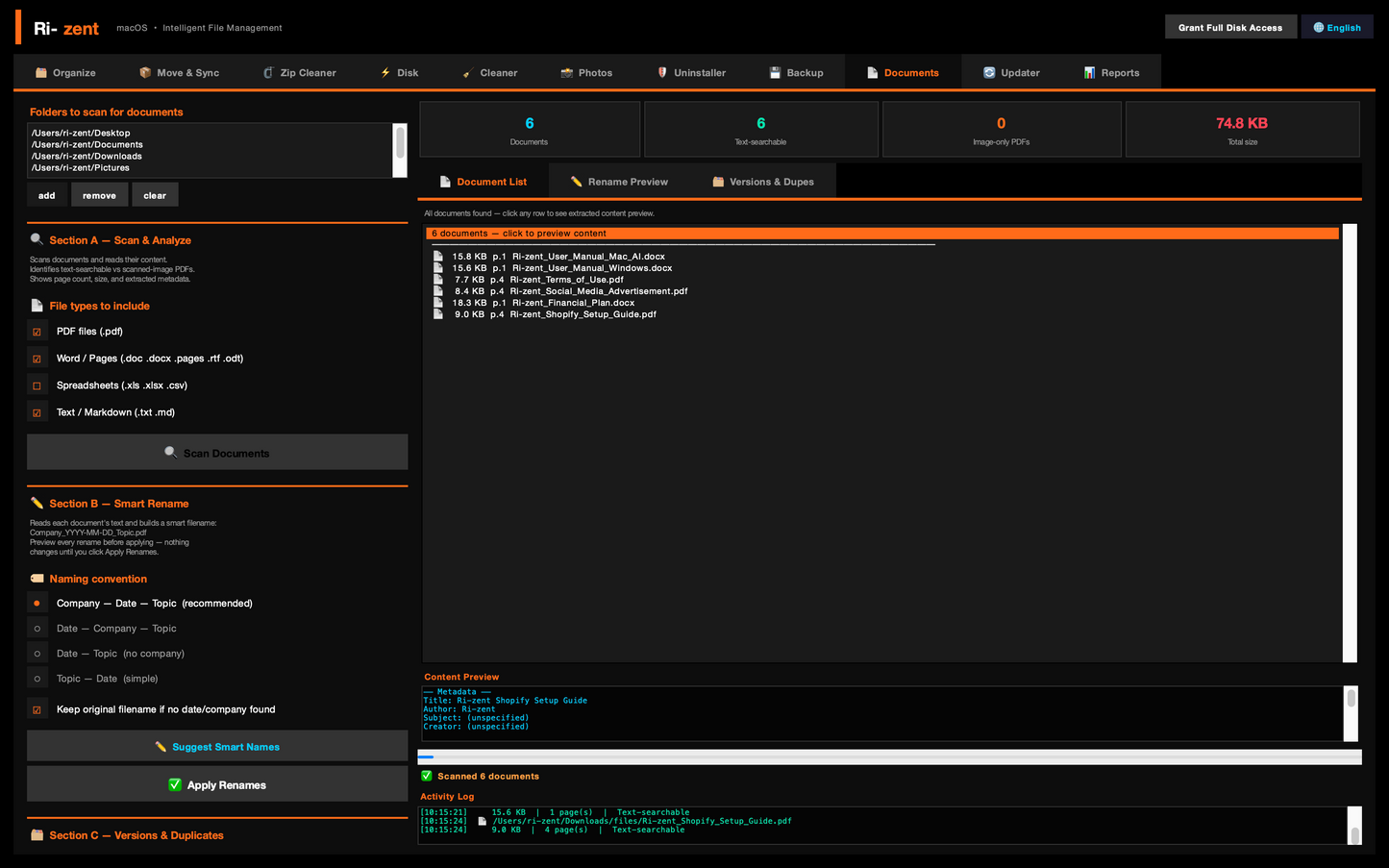
Task: Click the Activity Log scrollbar
Action: click(1354, 826)
